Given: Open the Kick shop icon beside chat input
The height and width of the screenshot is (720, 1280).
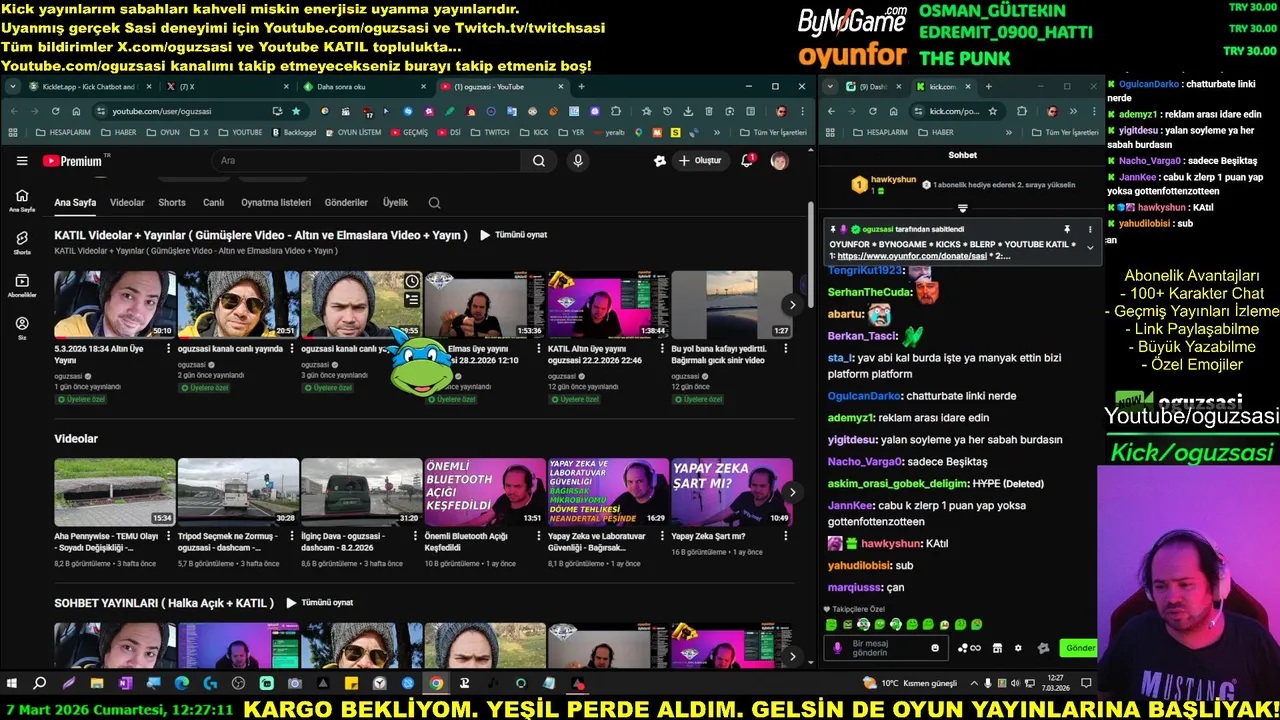Looking at the screenshot, I should (997, 648).
